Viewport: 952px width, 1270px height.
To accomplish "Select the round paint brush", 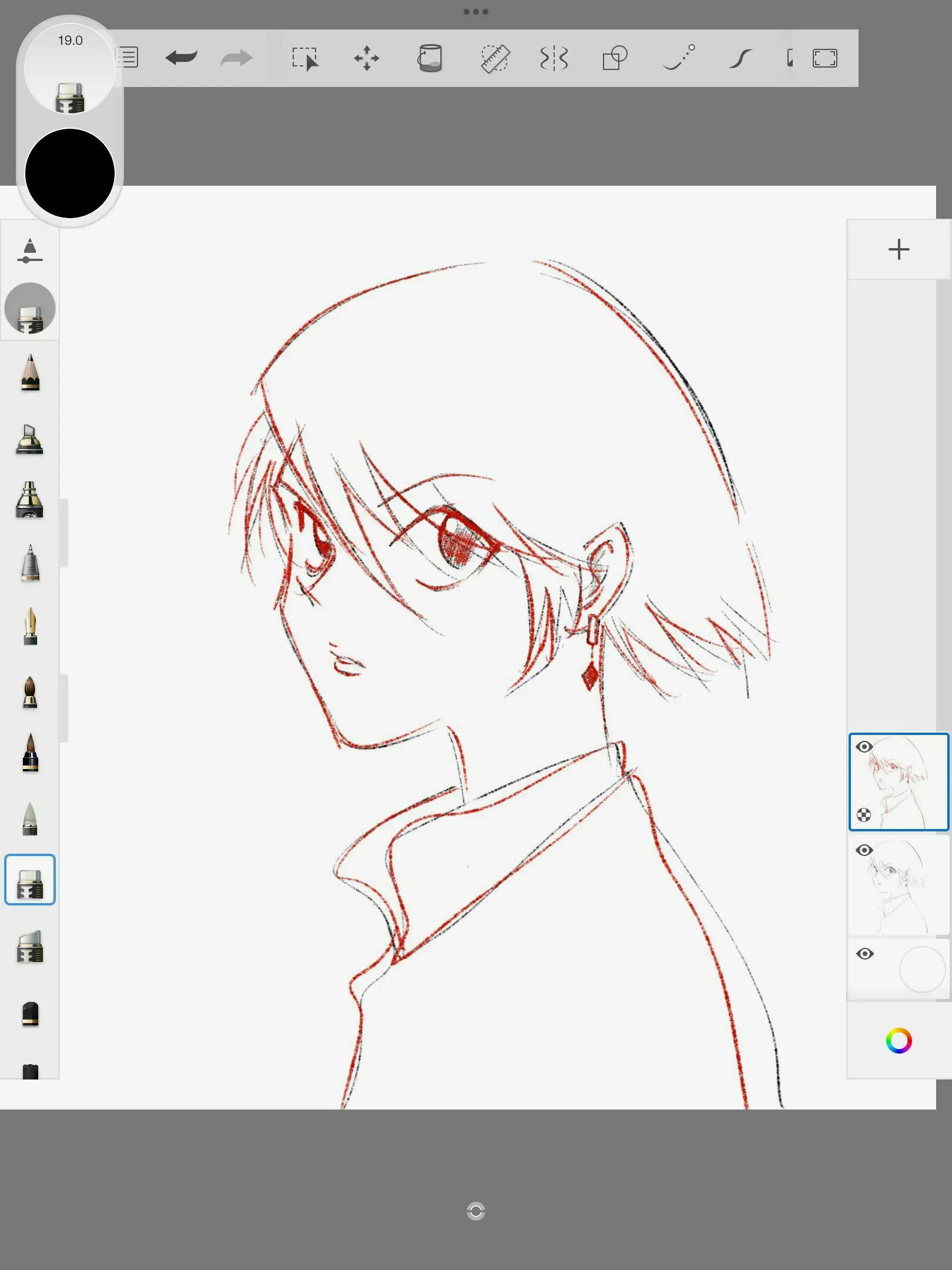I will (30, 692).
